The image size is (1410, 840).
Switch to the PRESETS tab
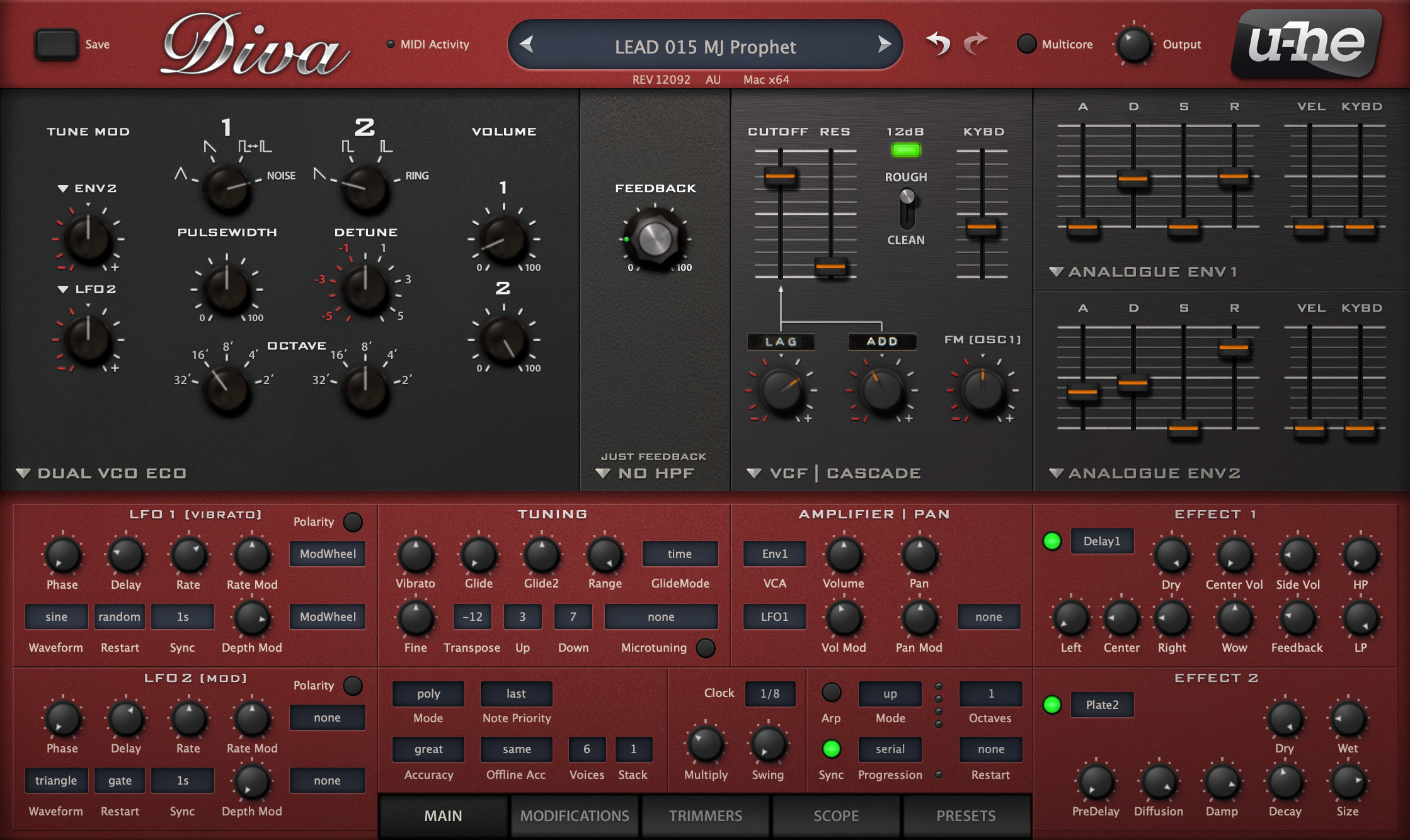point(966,815)
